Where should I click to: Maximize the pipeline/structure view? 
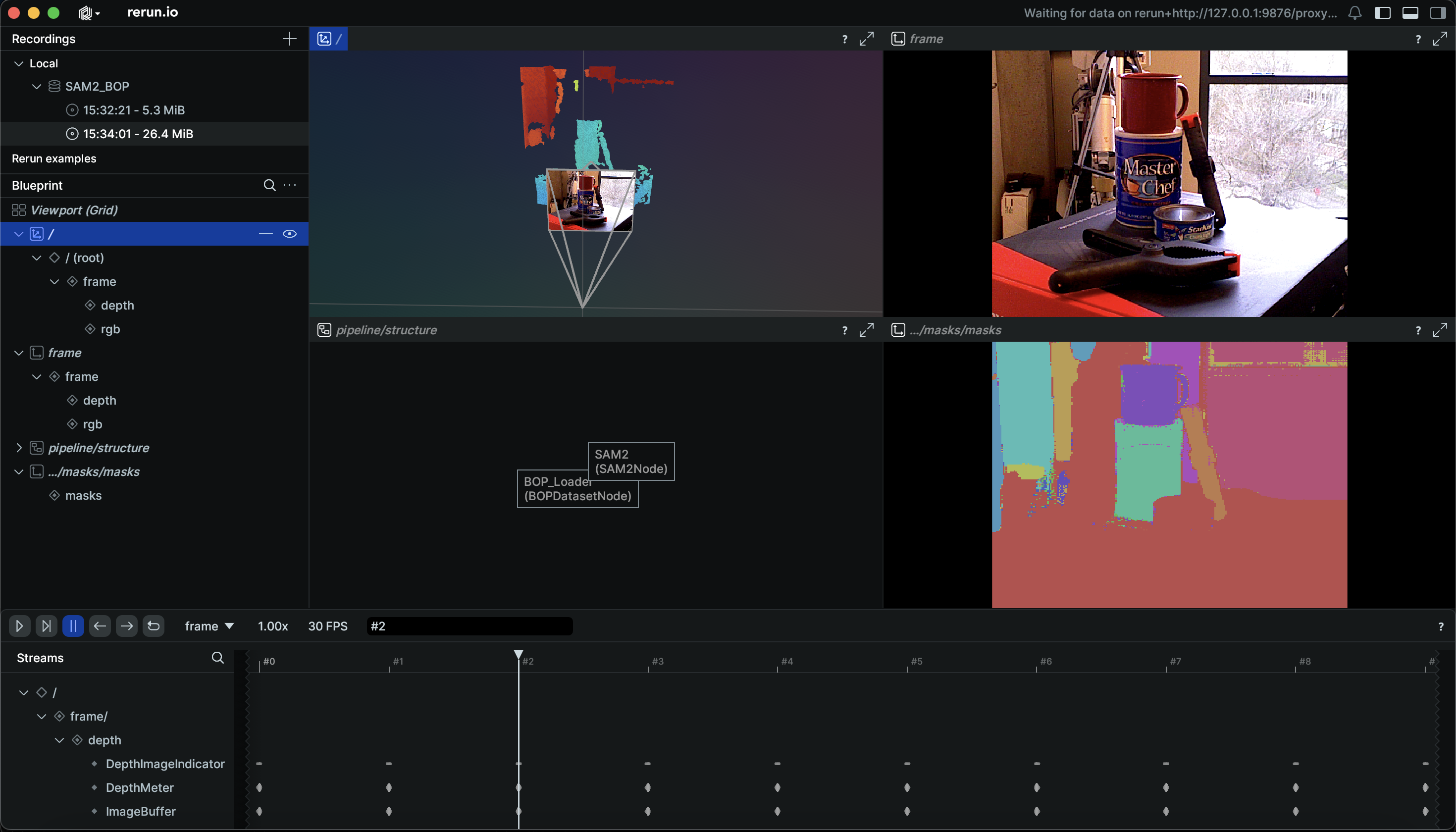(x=866, y=330)
